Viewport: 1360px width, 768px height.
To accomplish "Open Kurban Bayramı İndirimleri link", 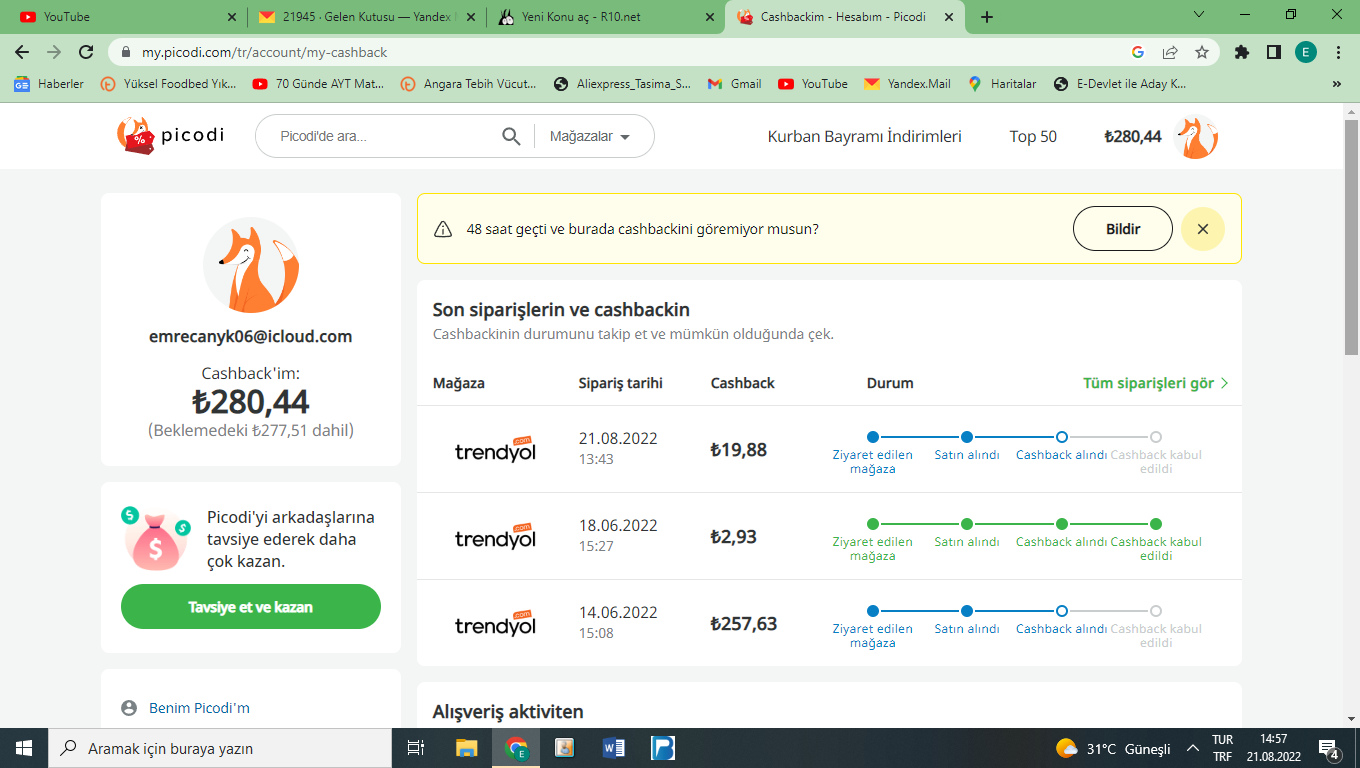I will point(864,137).
